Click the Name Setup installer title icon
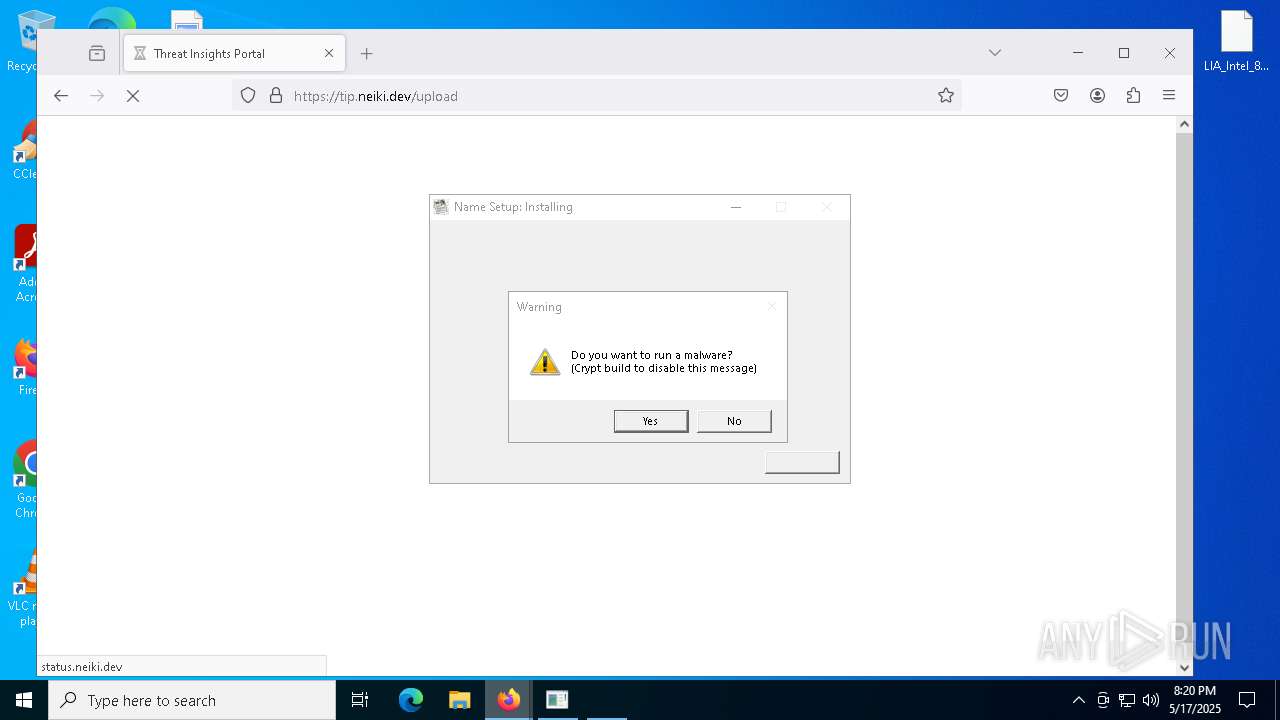 pos(441,207)
